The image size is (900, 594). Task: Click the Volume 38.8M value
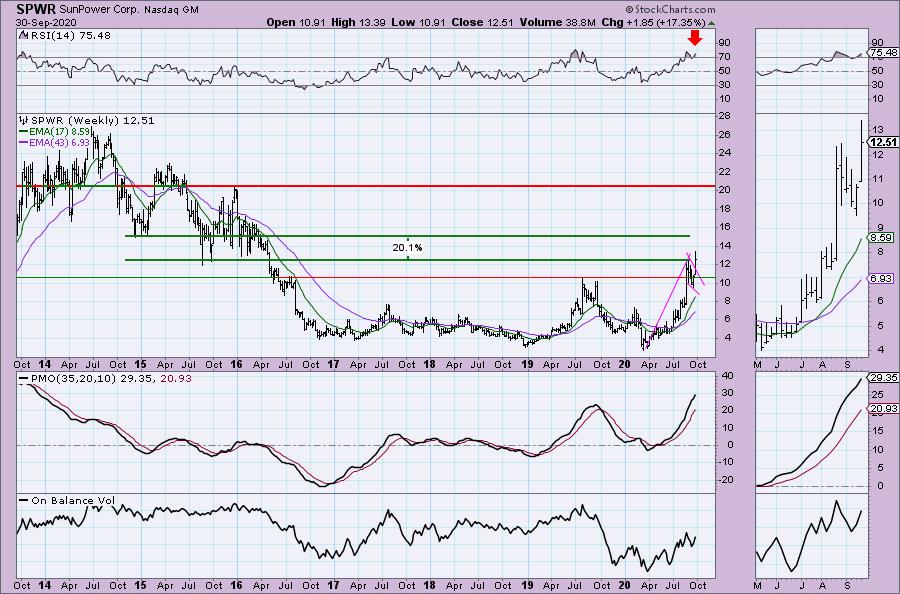coord(557,22)
